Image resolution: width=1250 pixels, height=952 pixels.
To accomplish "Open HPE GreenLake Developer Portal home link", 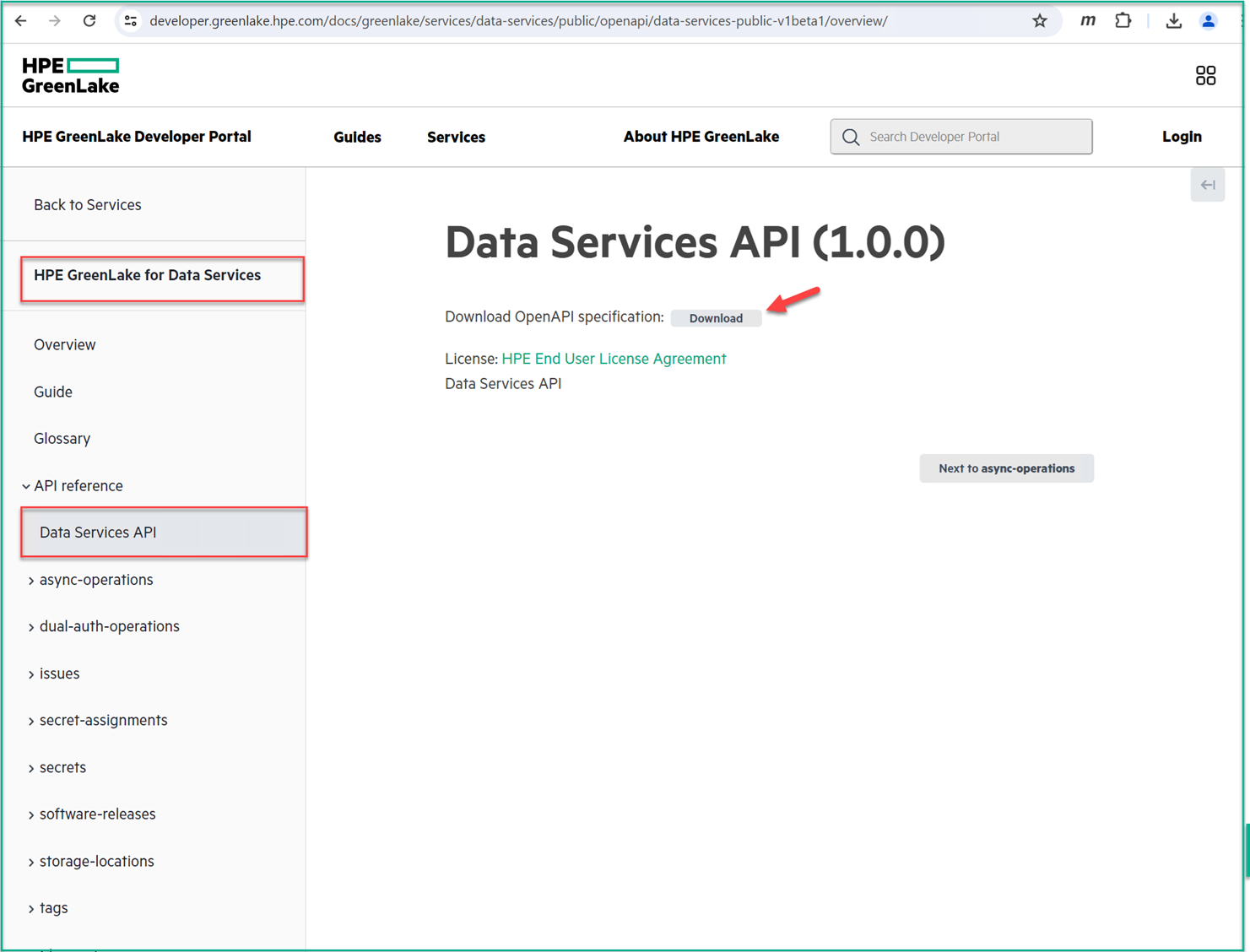I will 137,137.
